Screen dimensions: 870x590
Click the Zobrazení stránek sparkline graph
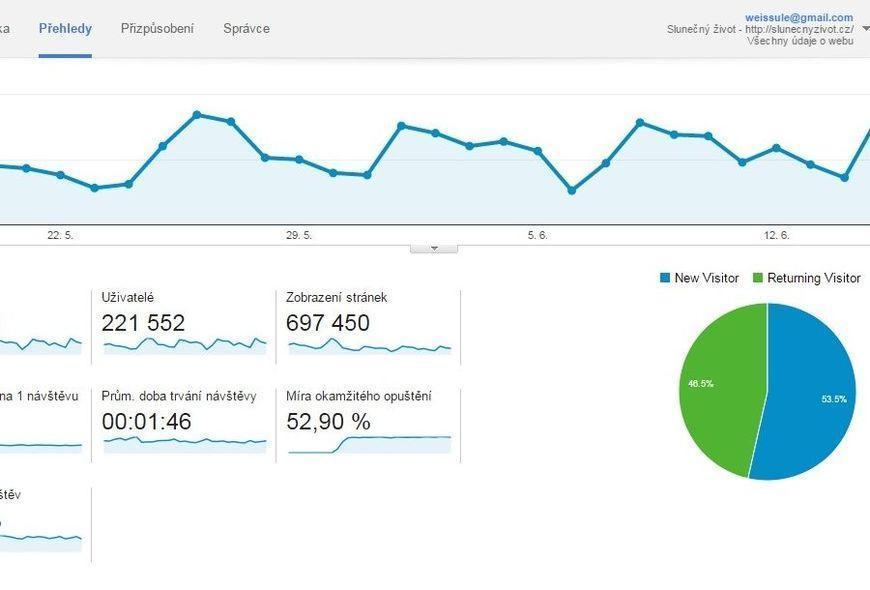(369, 346)
